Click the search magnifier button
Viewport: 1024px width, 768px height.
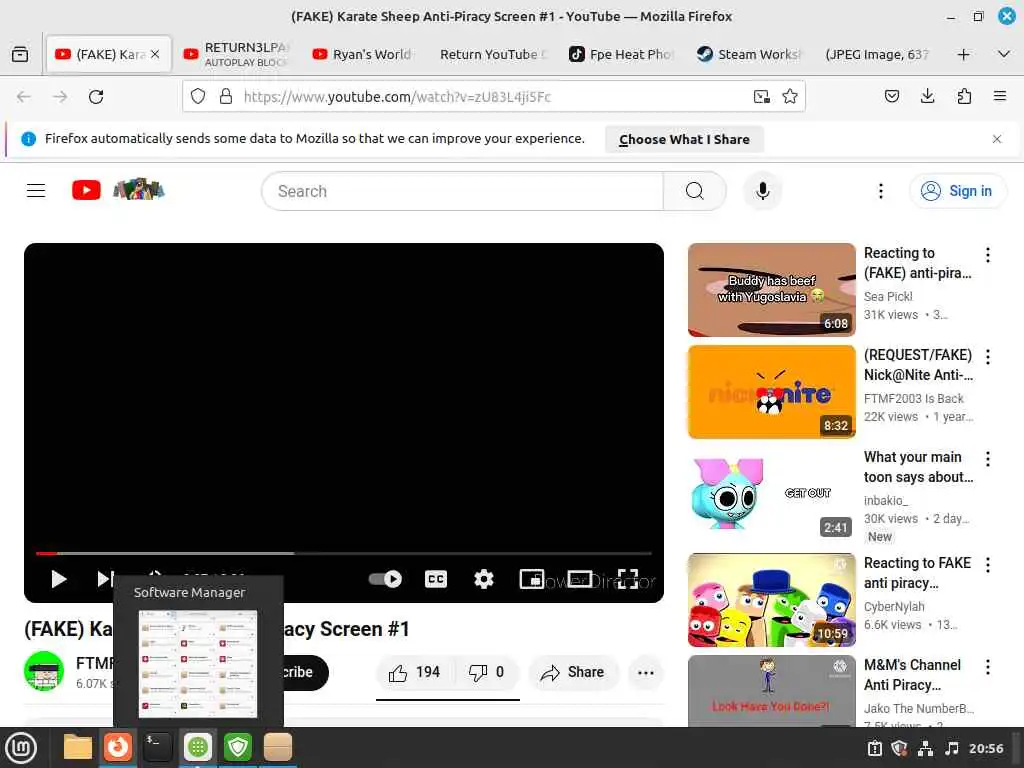[695, 191]
